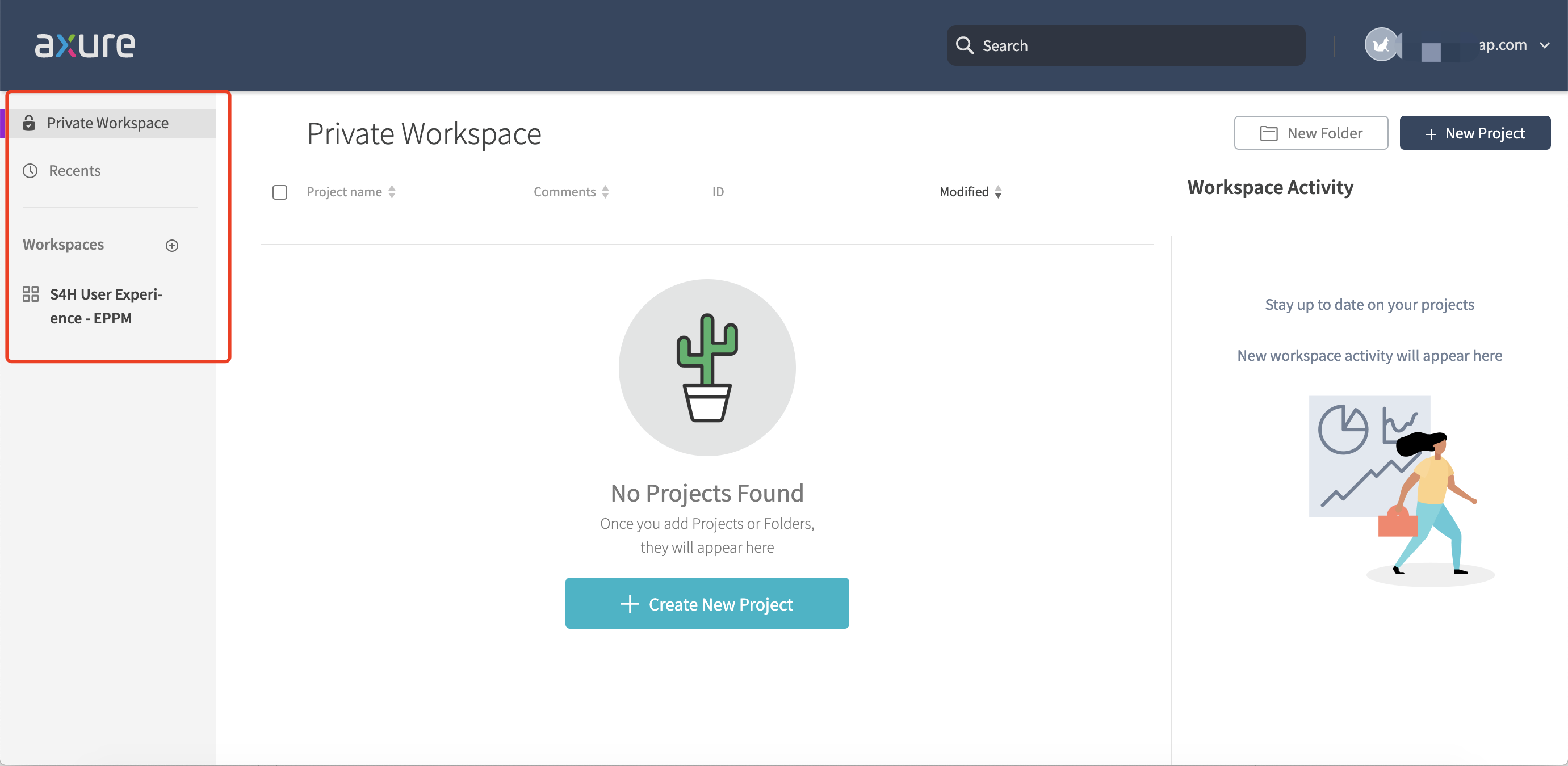Open the account dropdown chevron
This screenshot has width=1568, height=766.
(1544, 45)
